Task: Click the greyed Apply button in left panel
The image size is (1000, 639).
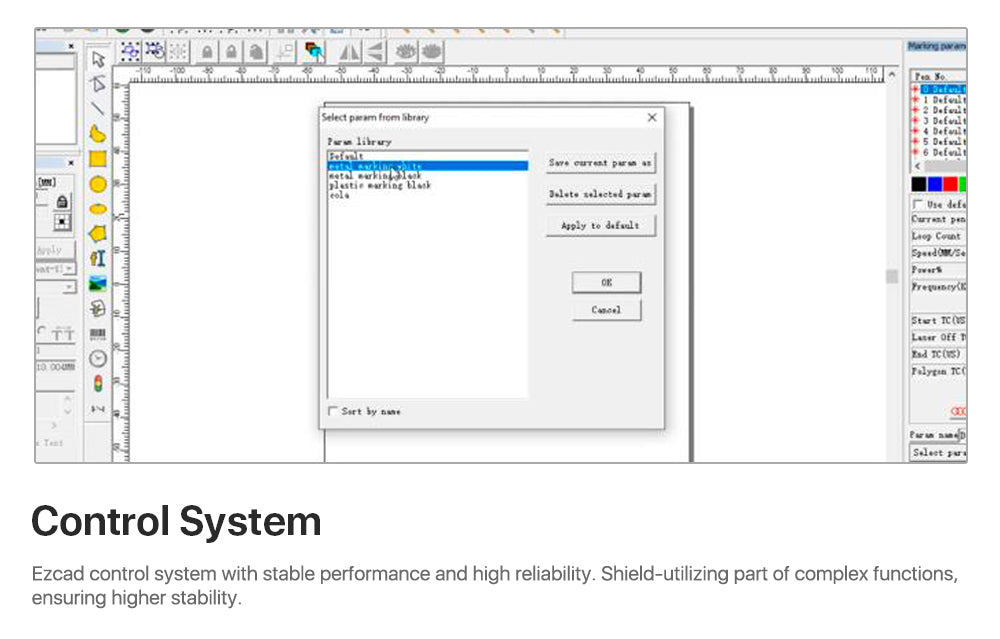Action: point(55,250)
